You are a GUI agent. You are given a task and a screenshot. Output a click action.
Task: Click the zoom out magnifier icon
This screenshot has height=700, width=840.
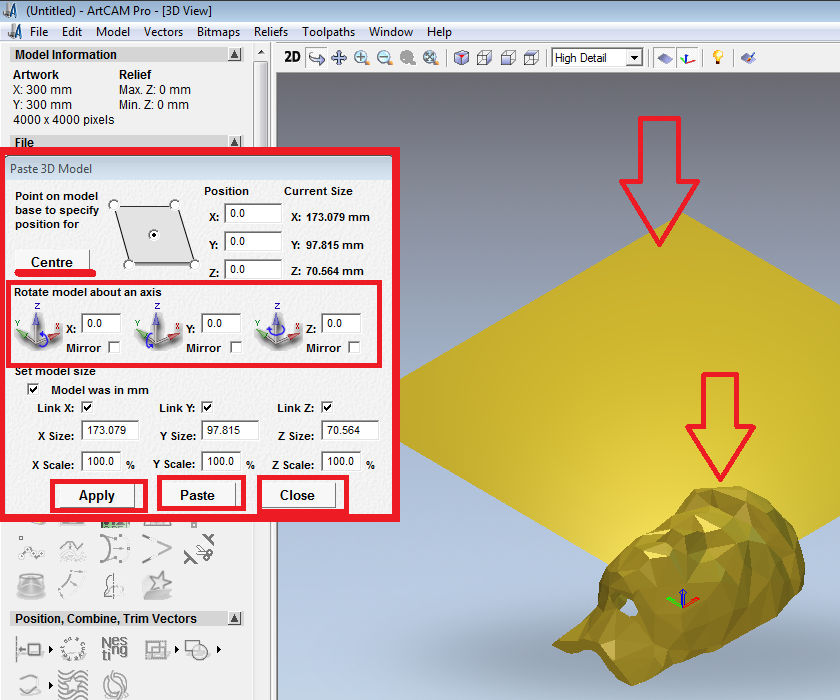(x=384, y=58)
